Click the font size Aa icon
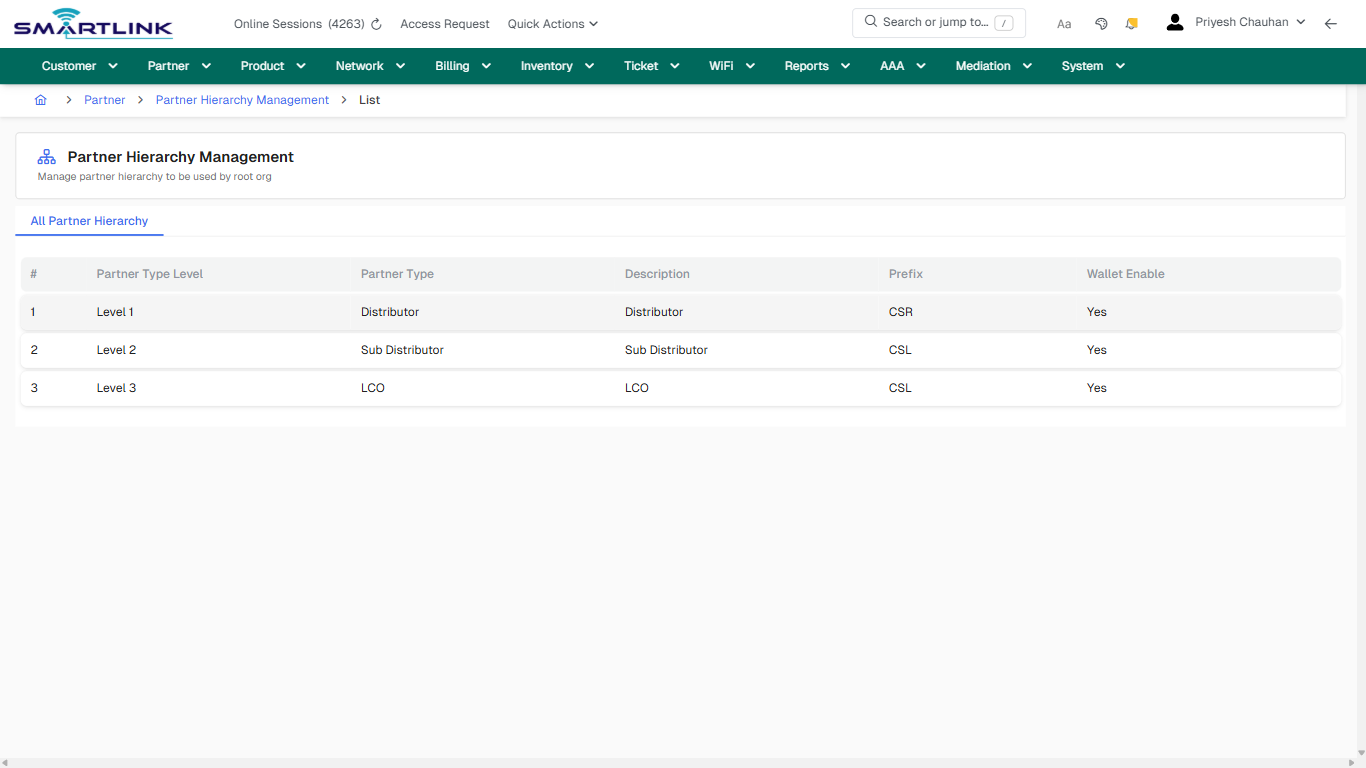 1064,23
